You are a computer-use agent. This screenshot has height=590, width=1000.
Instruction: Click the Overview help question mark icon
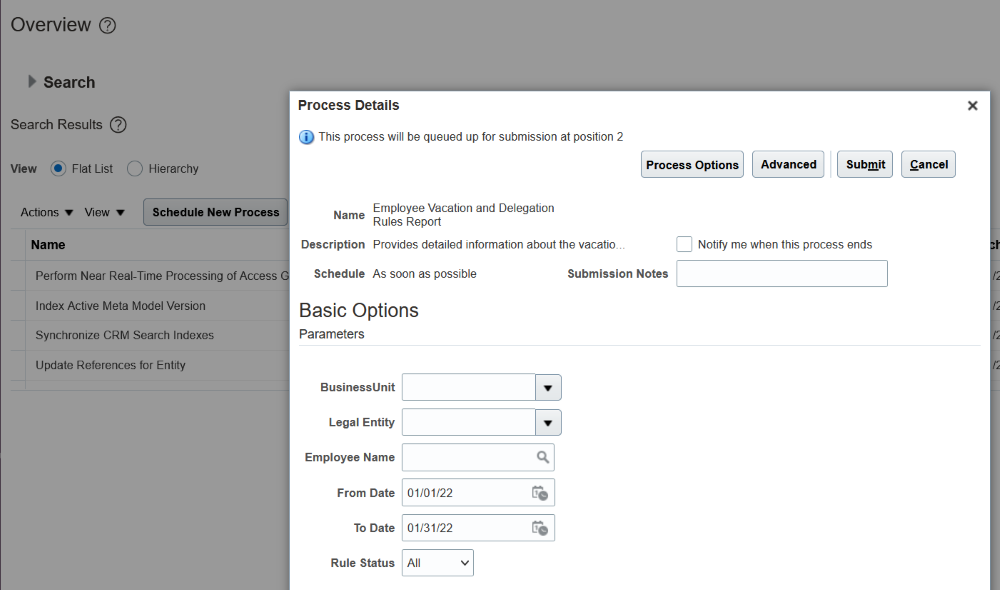coord(108,26)
